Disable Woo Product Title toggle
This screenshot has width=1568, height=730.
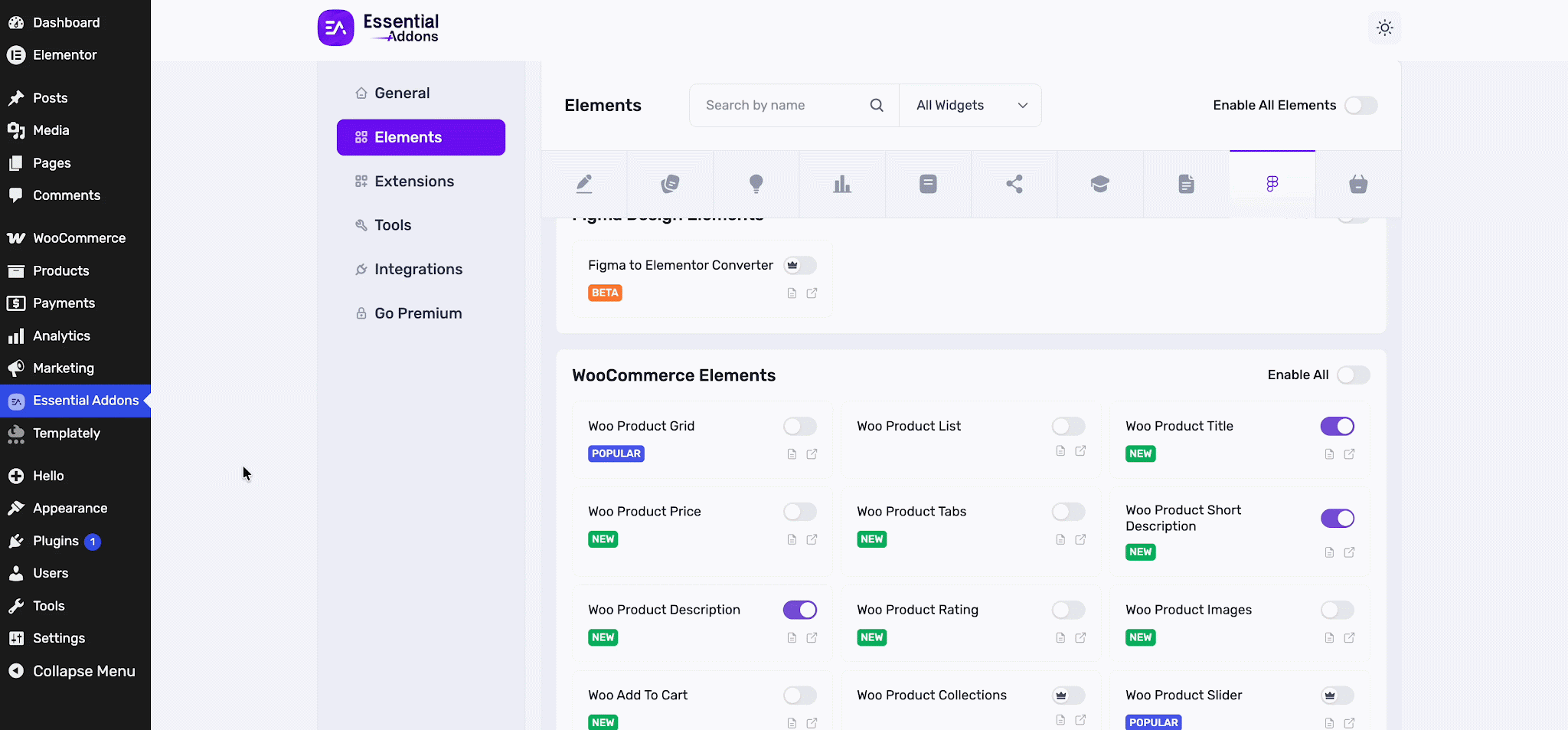click(x=1338, y=426)
